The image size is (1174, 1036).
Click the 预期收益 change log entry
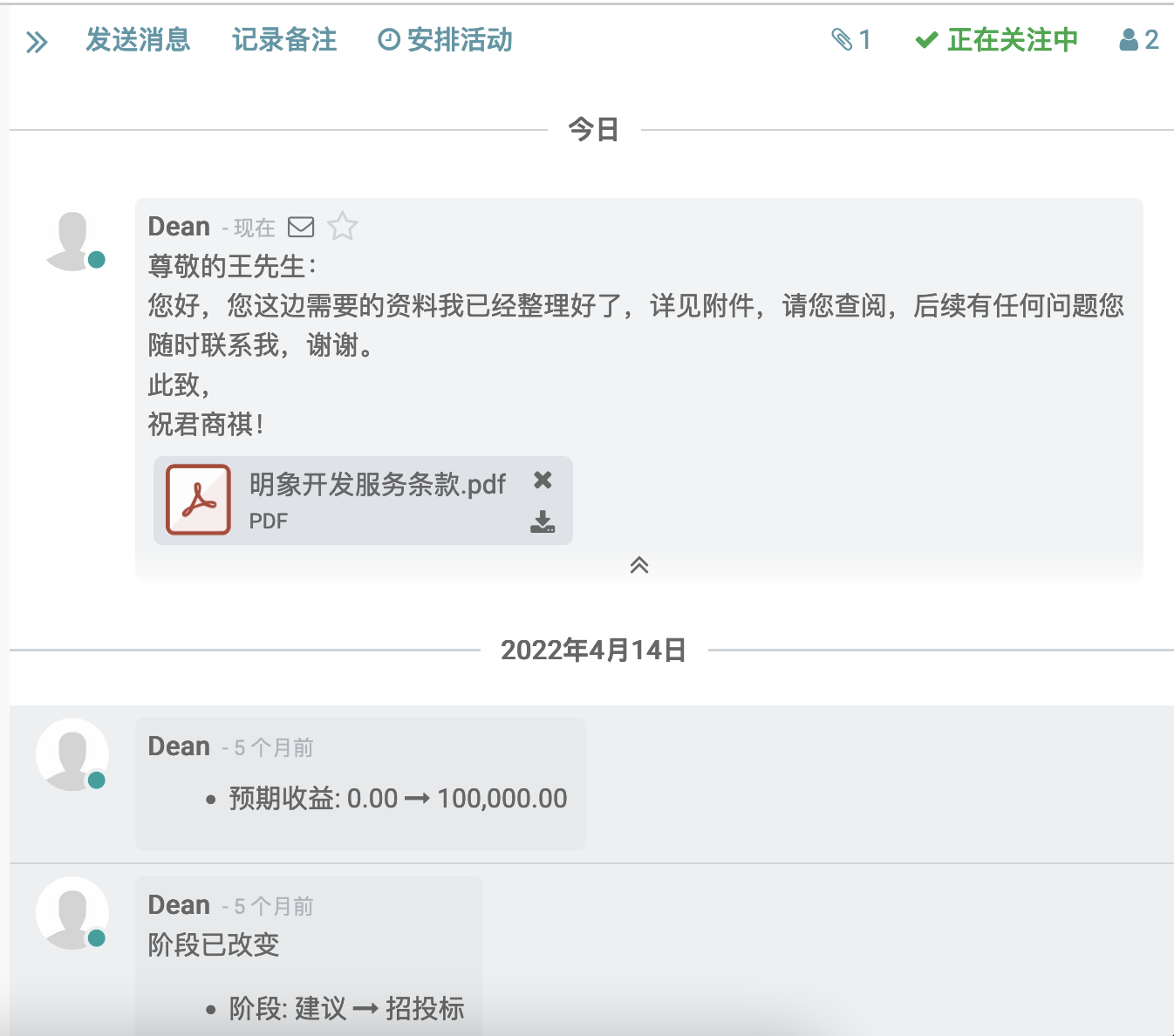coord(398,799)
